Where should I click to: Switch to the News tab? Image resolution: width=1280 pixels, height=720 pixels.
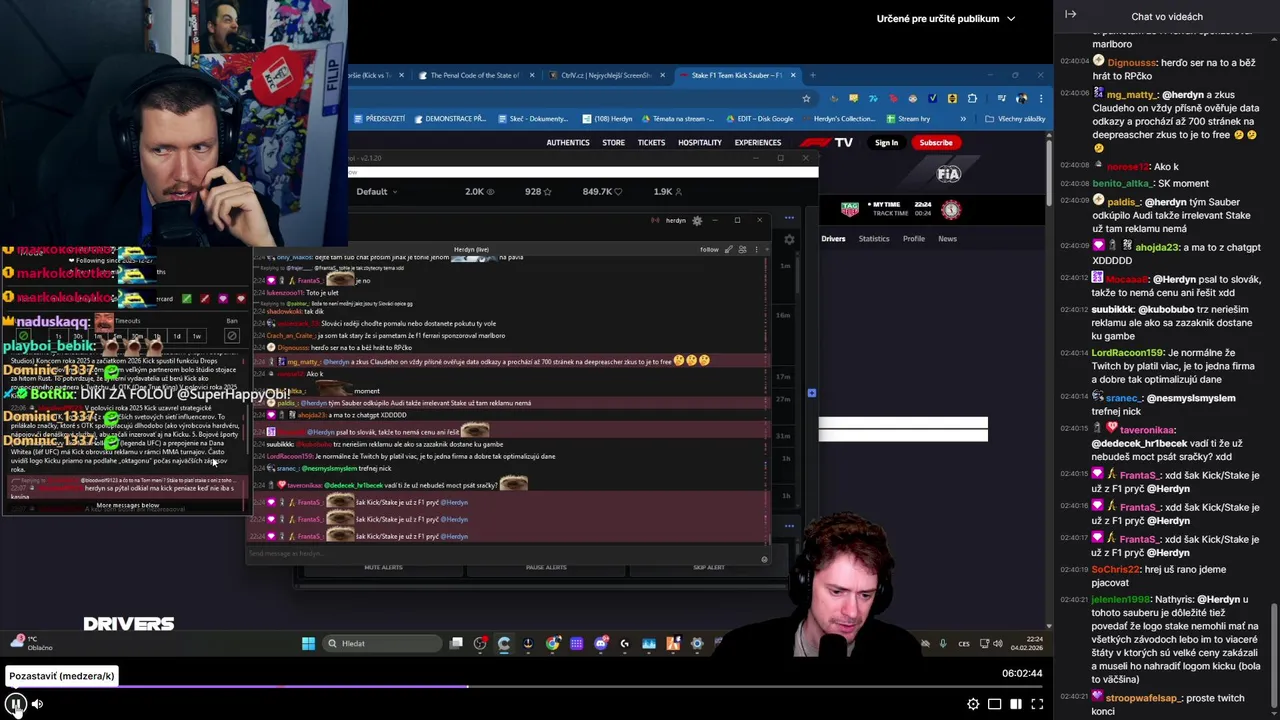tap(947, 239)
